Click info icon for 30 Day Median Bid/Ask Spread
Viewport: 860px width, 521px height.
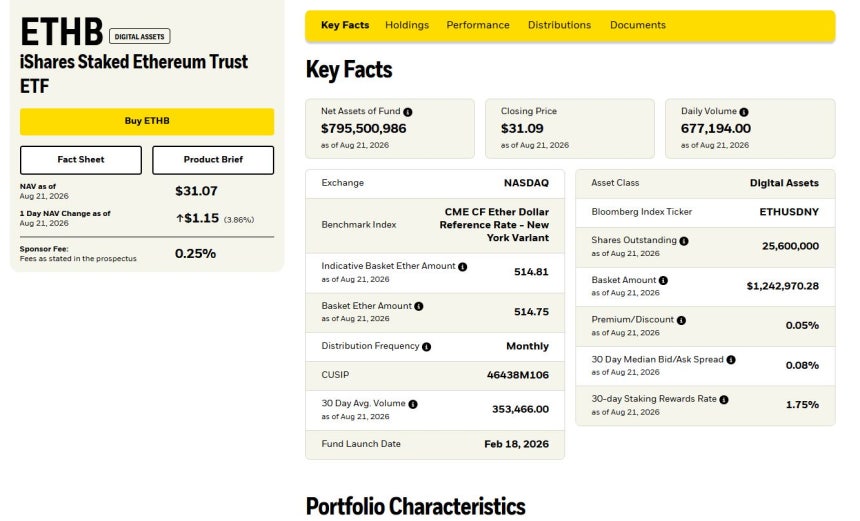coord(731,360)
